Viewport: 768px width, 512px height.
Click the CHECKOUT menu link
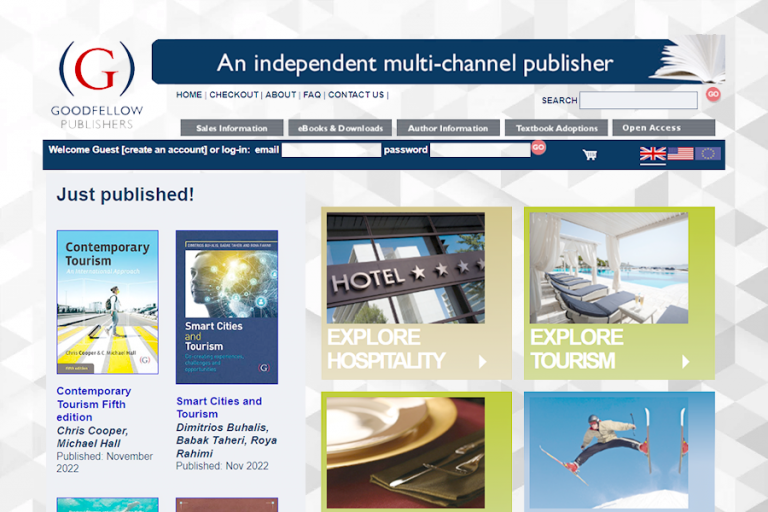click(234, 95)
